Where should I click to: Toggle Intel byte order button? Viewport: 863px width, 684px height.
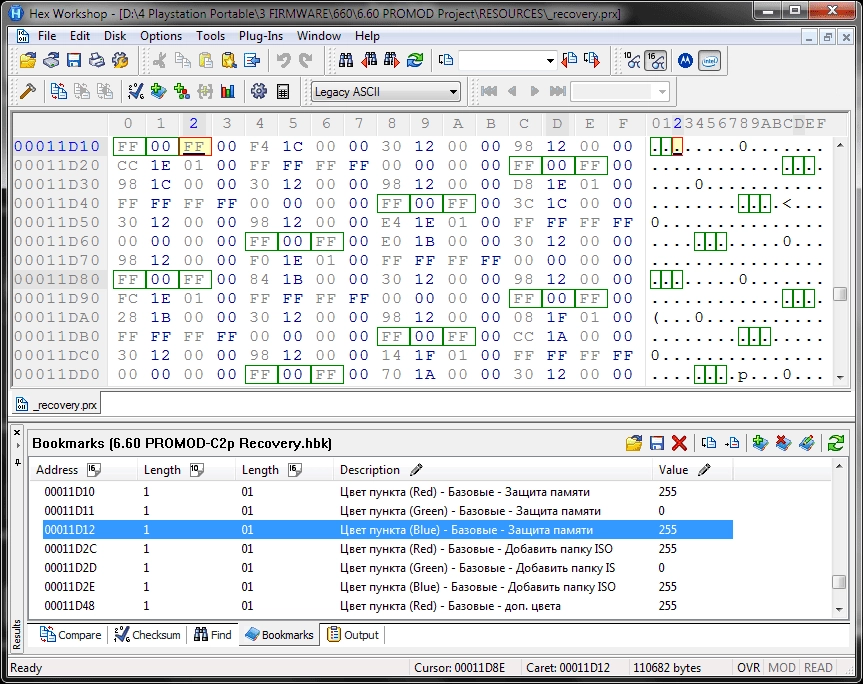pyautogui.click(x=709, y=61)
